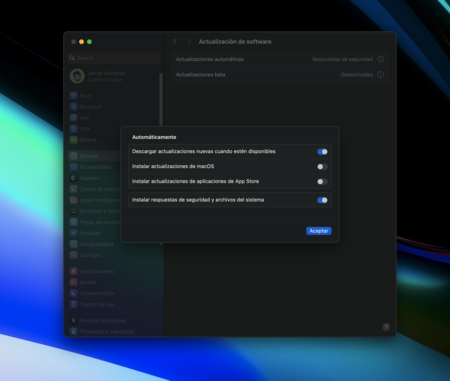Enable Instalar actualizaciones de macOS switch
Viewport: 450px width, 381px height.
[x=322, y=167]
